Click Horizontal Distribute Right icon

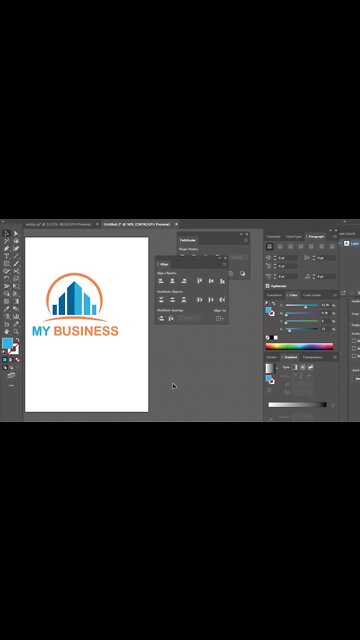222,300
